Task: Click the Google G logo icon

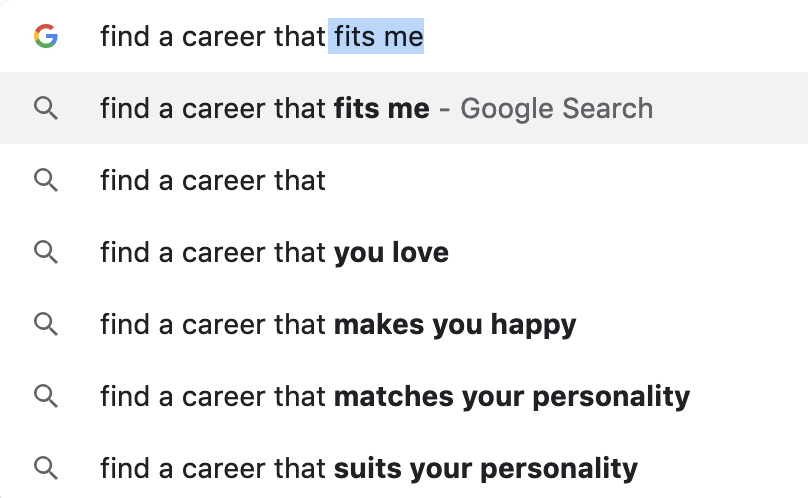Action: [46, 36]
